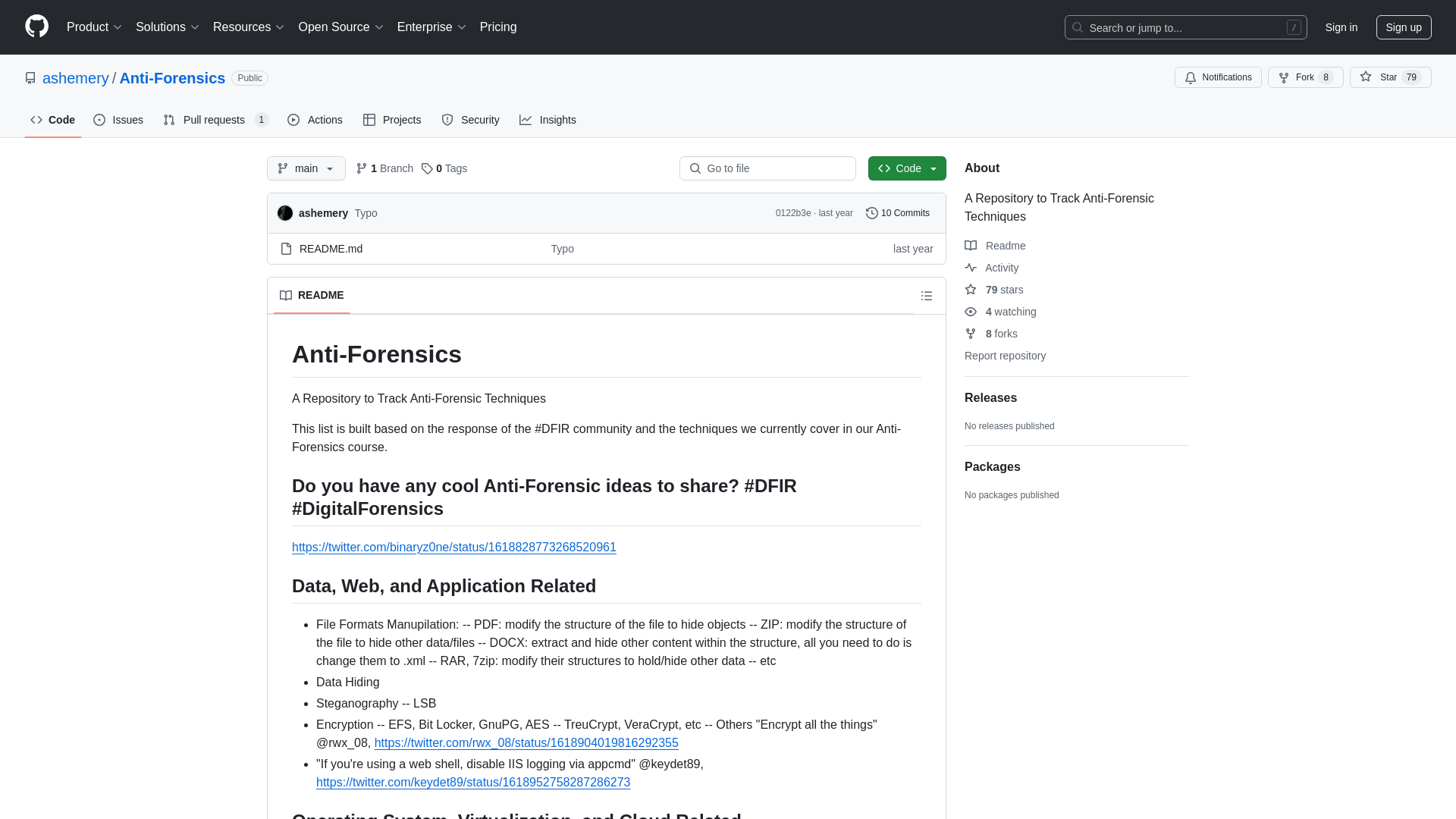Click the branch icon for 1 Branch
Viewport: 1456px width, 819px height.
tap(362, 168)
